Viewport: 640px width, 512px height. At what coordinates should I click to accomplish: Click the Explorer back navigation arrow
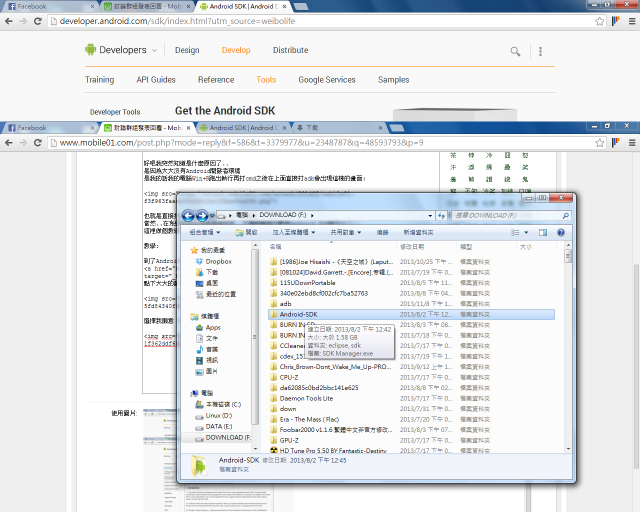click(x=188, y=215)
